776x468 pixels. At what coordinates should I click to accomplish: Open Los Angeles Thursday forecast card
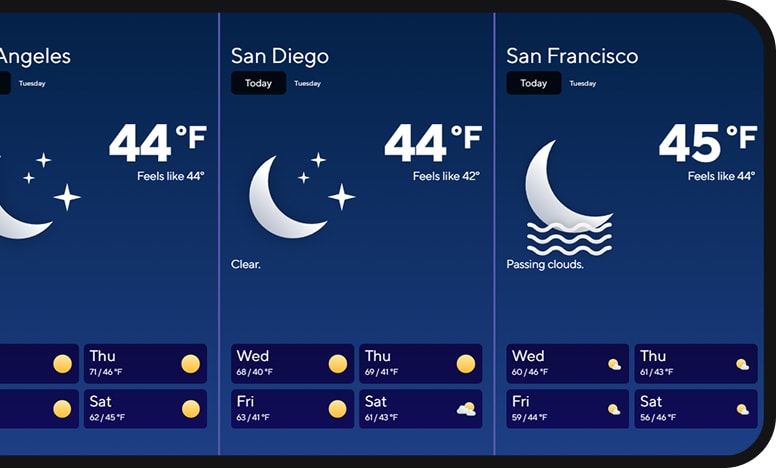pyautogui.click(x=145, y=364)
